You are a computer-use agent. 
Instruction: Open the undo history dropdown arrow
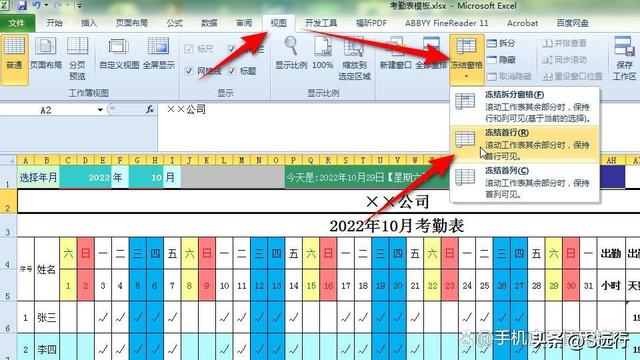[46, 6]
